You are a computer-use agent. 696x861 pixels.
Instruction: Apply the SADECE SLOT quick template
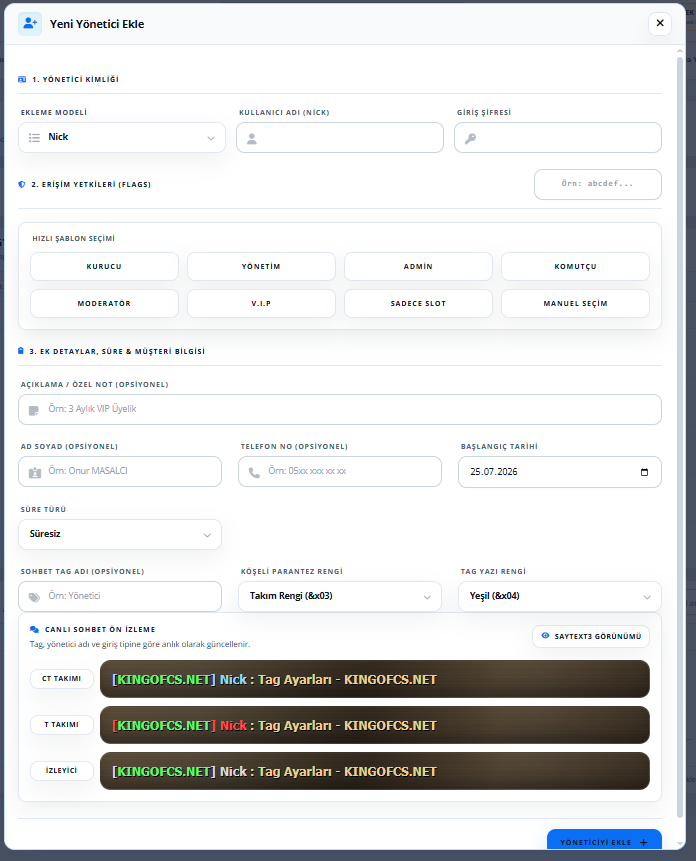pos(418,304)
